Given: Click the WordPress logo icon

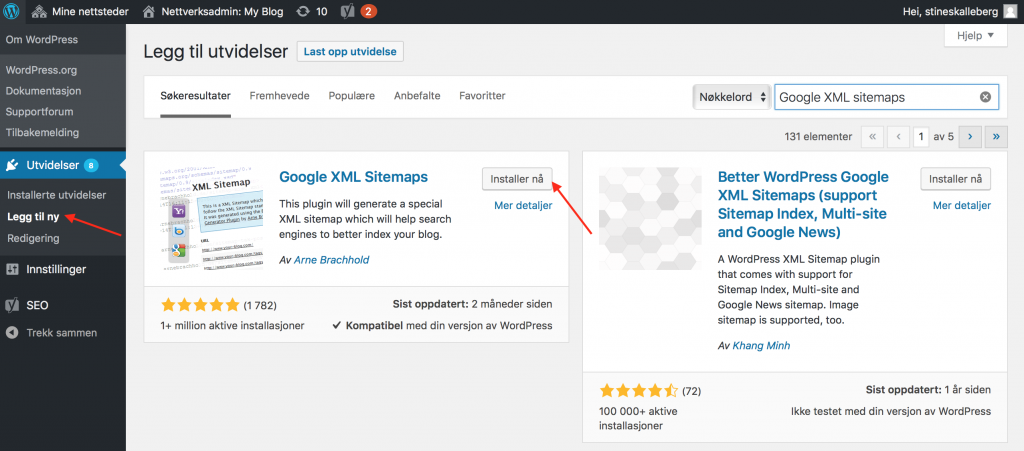Looking at the screenshot, I should (x=11, y=11).
